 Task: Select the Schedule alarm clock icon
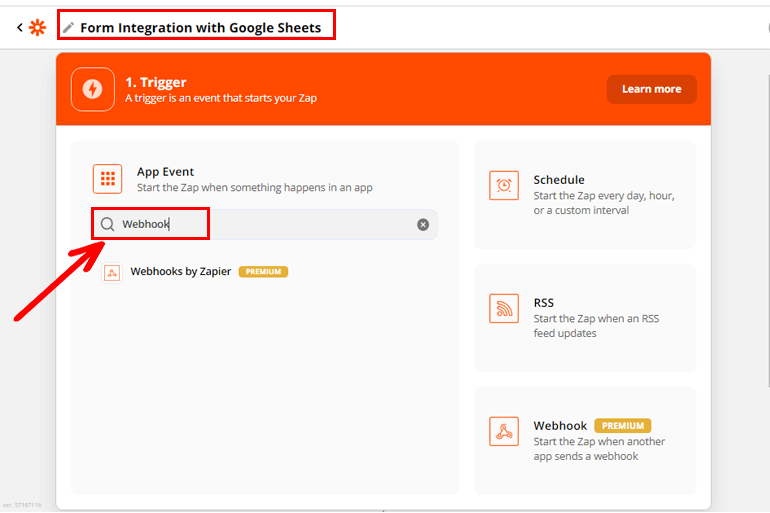pyautogui.click(x=504, y=186)
